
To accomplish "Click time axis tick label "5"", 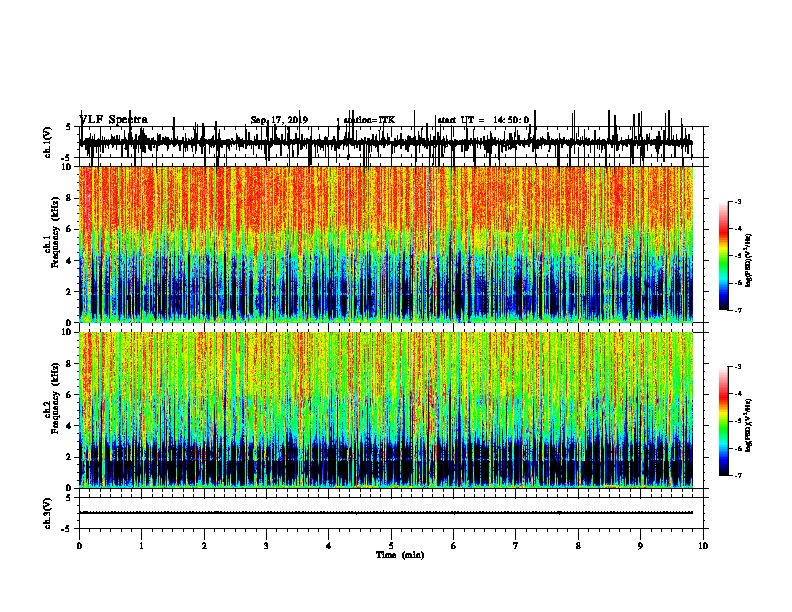I will point(391,546).
